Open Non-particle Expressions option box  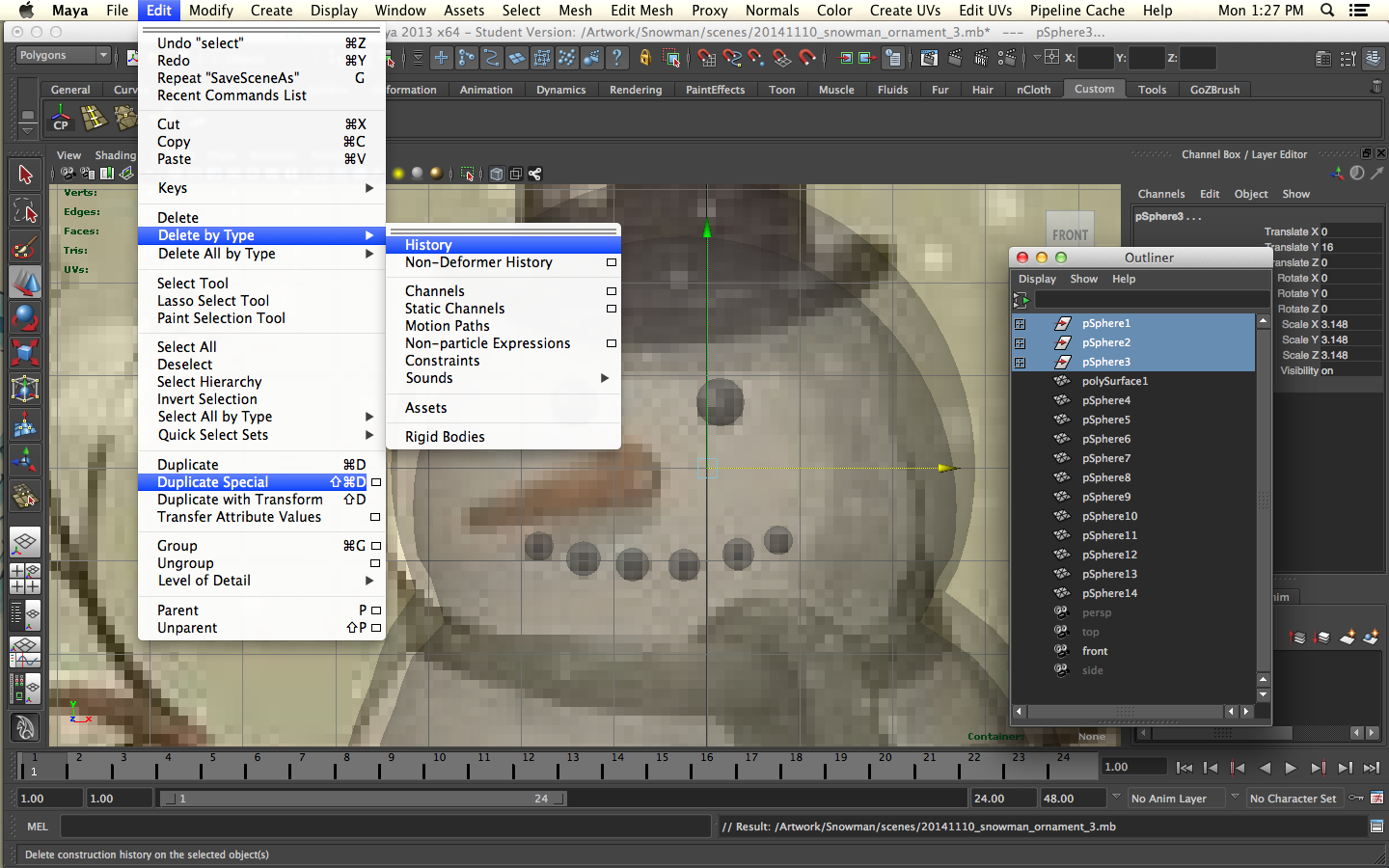click(x=611, y=343)
